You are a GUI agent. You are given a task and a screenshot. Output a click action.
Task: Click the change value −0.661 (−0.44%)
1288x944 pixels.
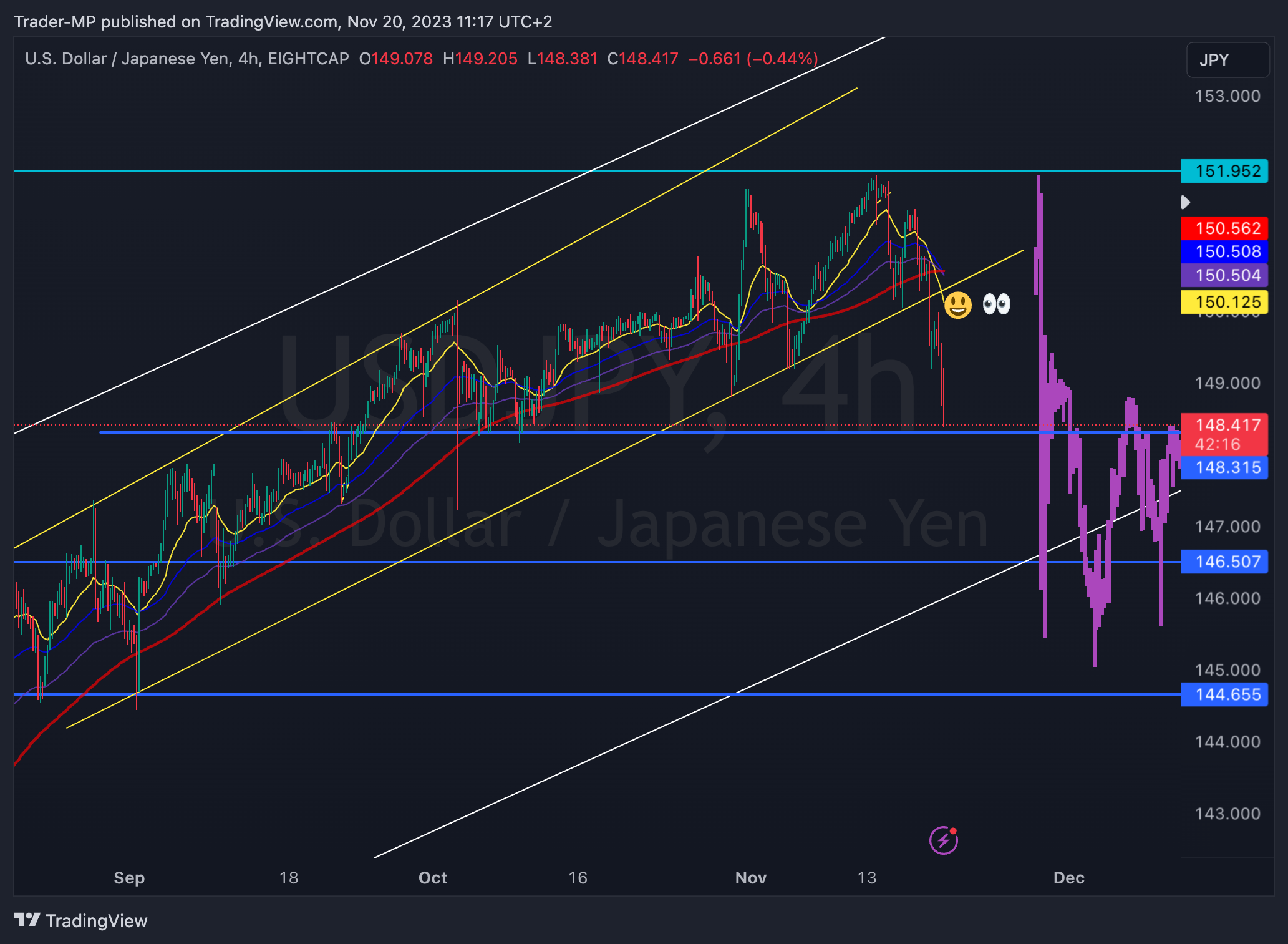[x=753, y=59]
